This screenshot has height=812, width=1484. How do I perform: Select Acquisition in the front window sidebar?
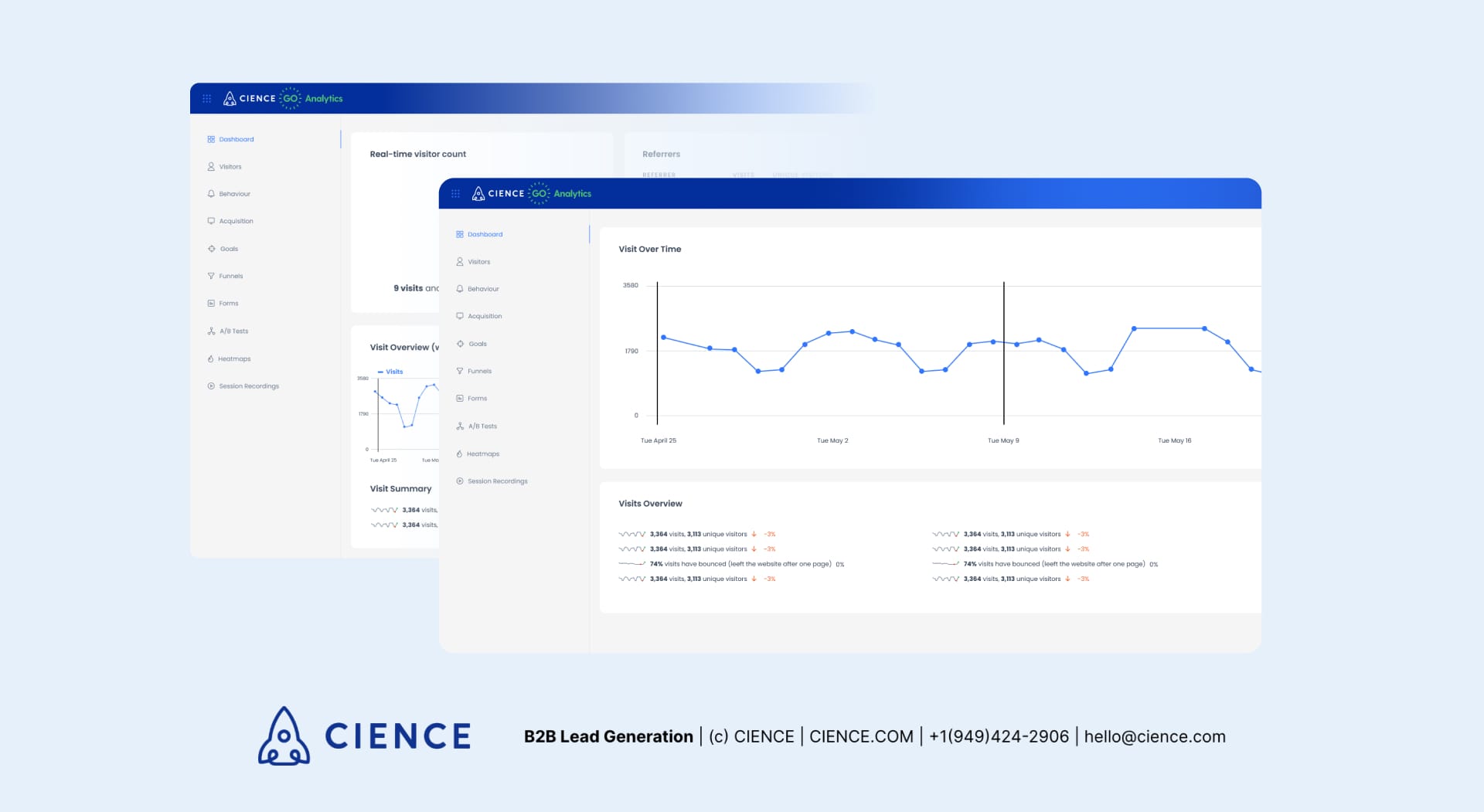click(485, 316)
